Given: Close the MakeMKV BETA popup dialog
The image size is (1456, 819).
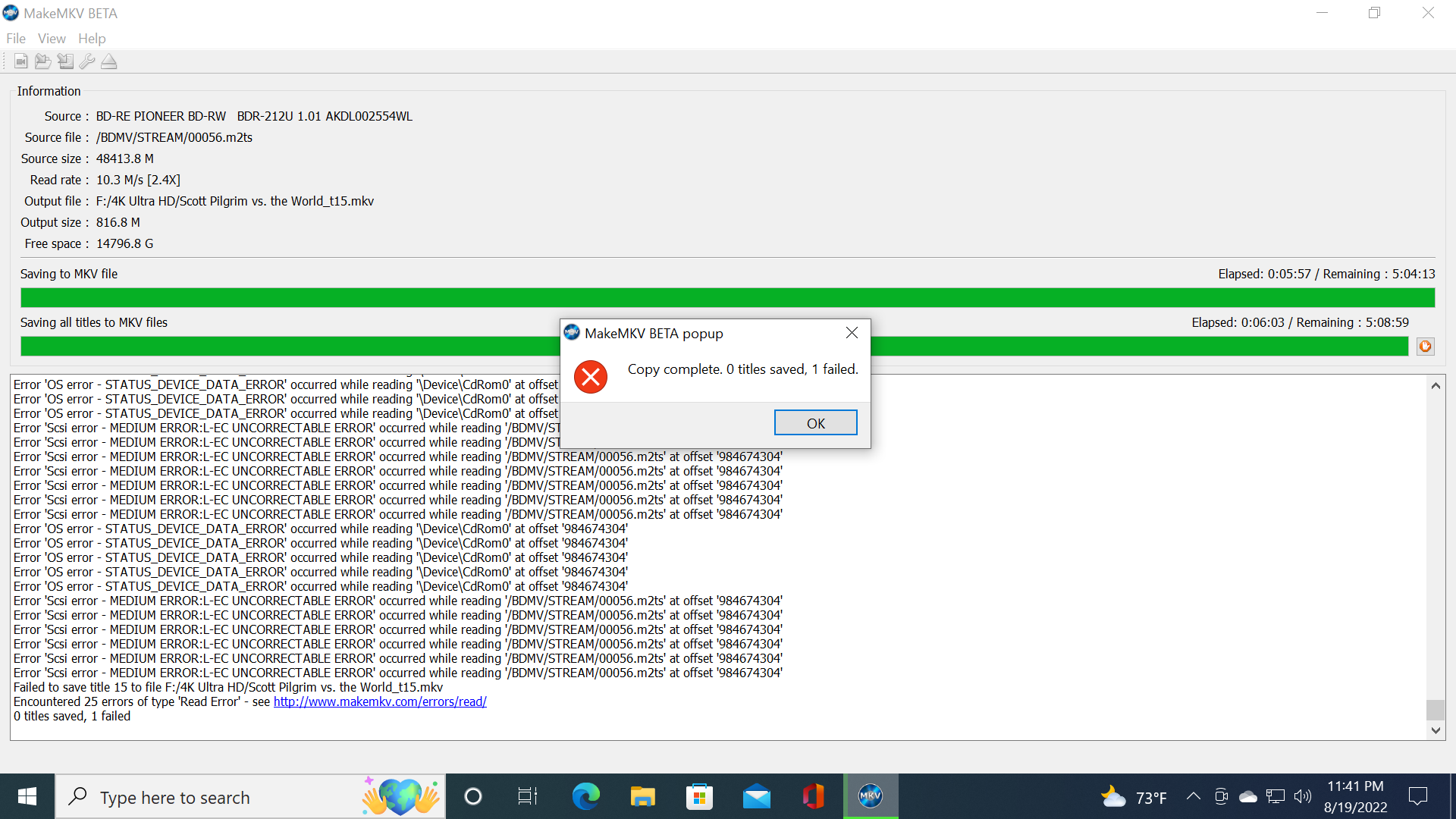Looking at the screenshot, I should [x=852, y=333].
